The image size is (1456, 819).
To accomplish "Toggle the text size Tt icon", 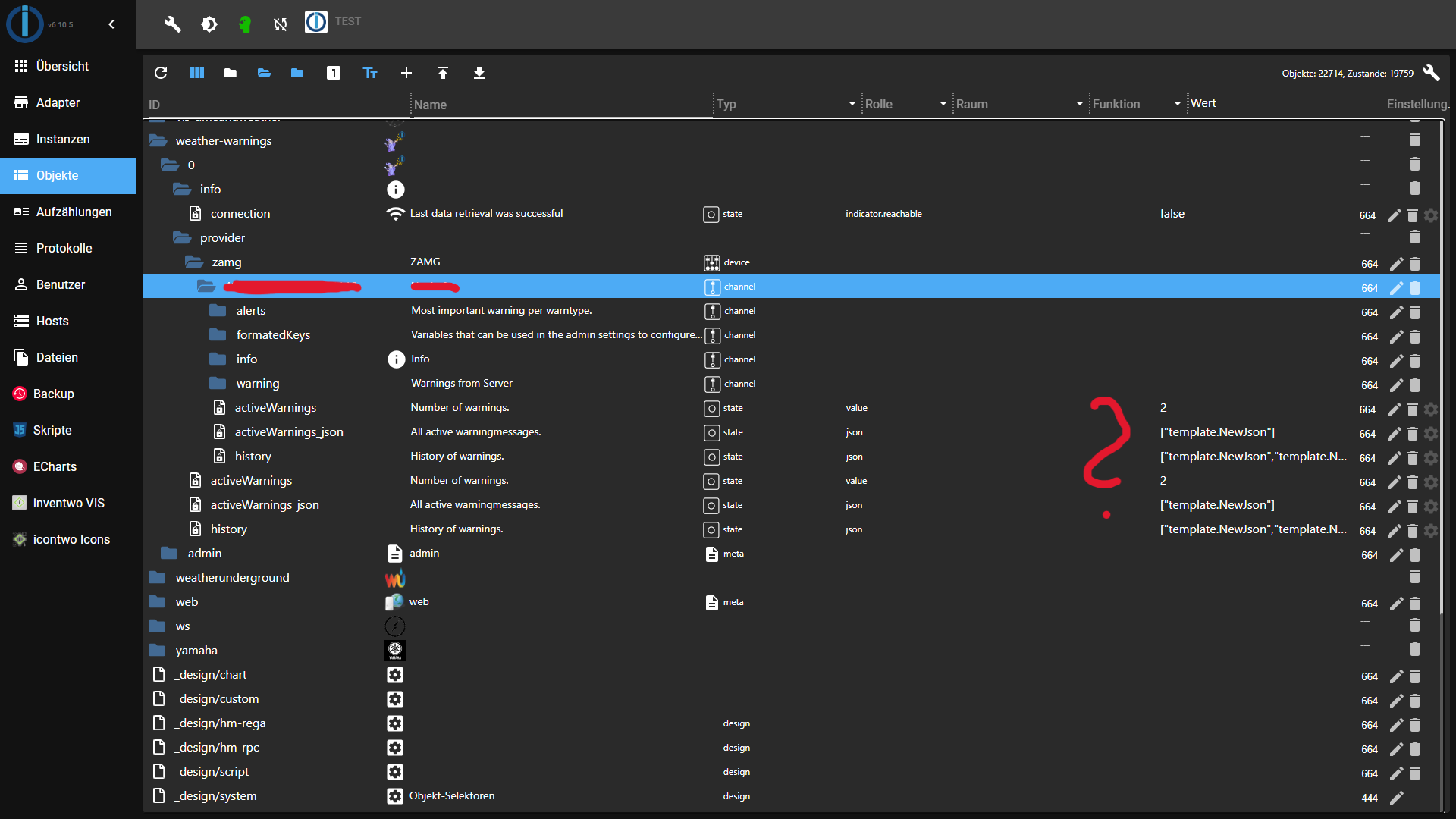I will 370,73.
